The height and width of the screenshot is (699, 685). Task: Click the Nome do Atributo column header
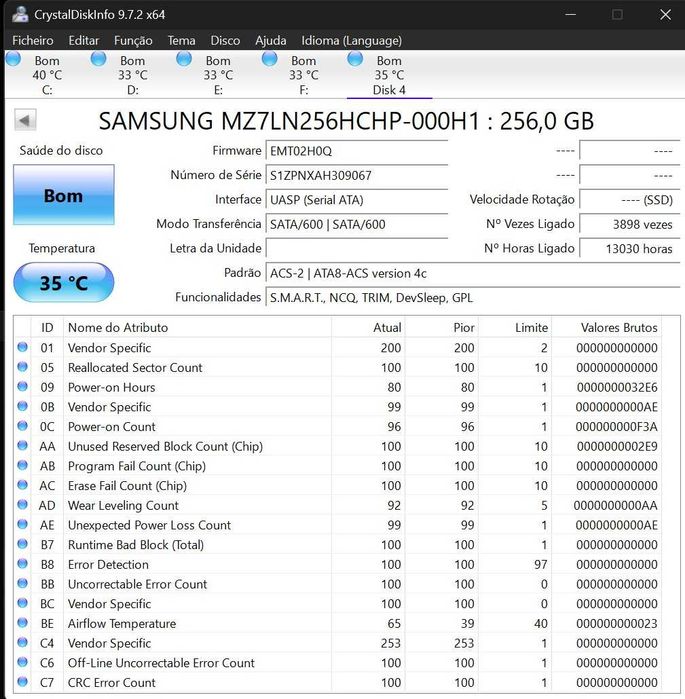197,327
